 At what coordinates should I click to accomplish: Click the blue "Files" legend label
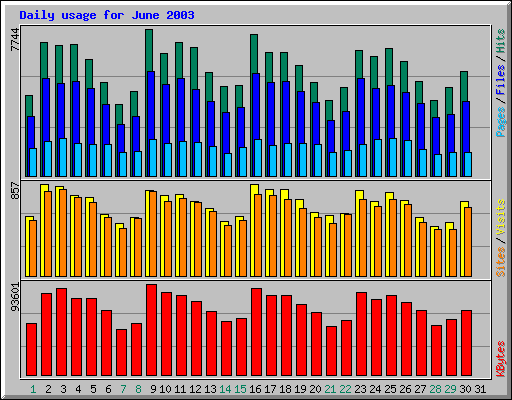click(501, 79)
